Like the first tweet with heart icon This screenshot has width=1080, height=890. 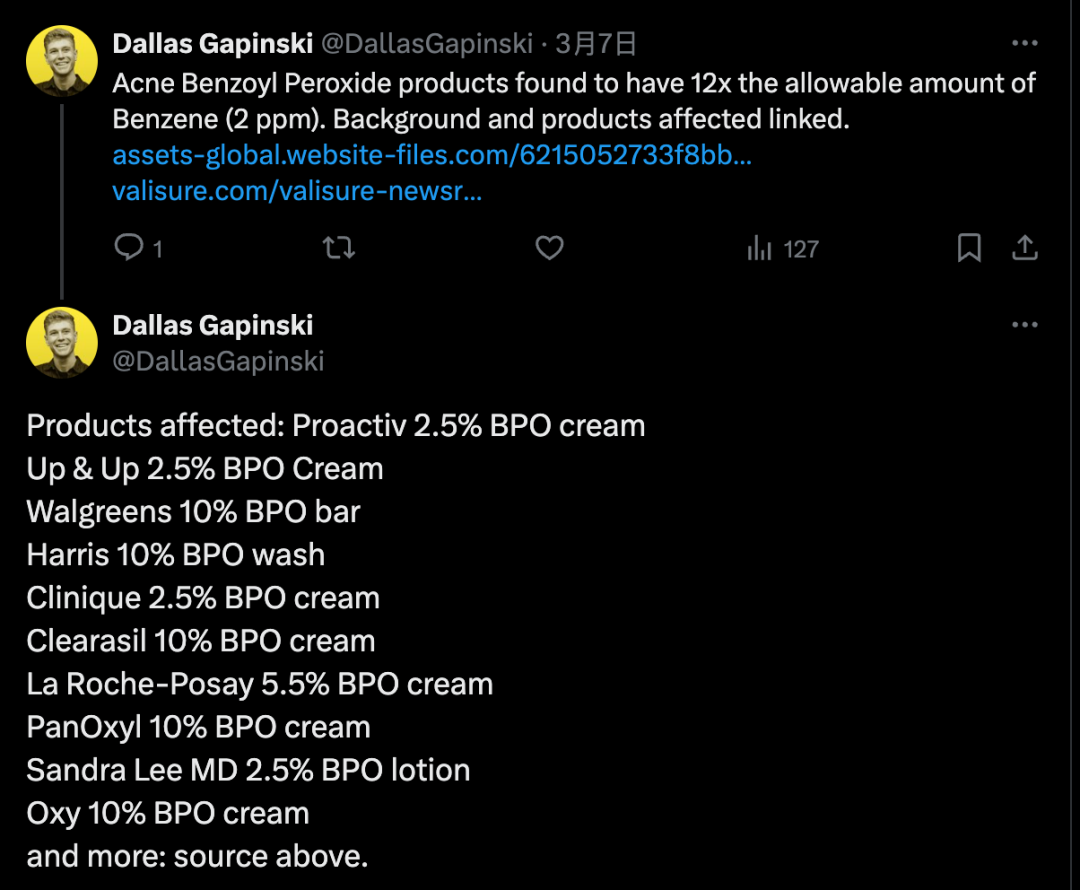[549, 248]
